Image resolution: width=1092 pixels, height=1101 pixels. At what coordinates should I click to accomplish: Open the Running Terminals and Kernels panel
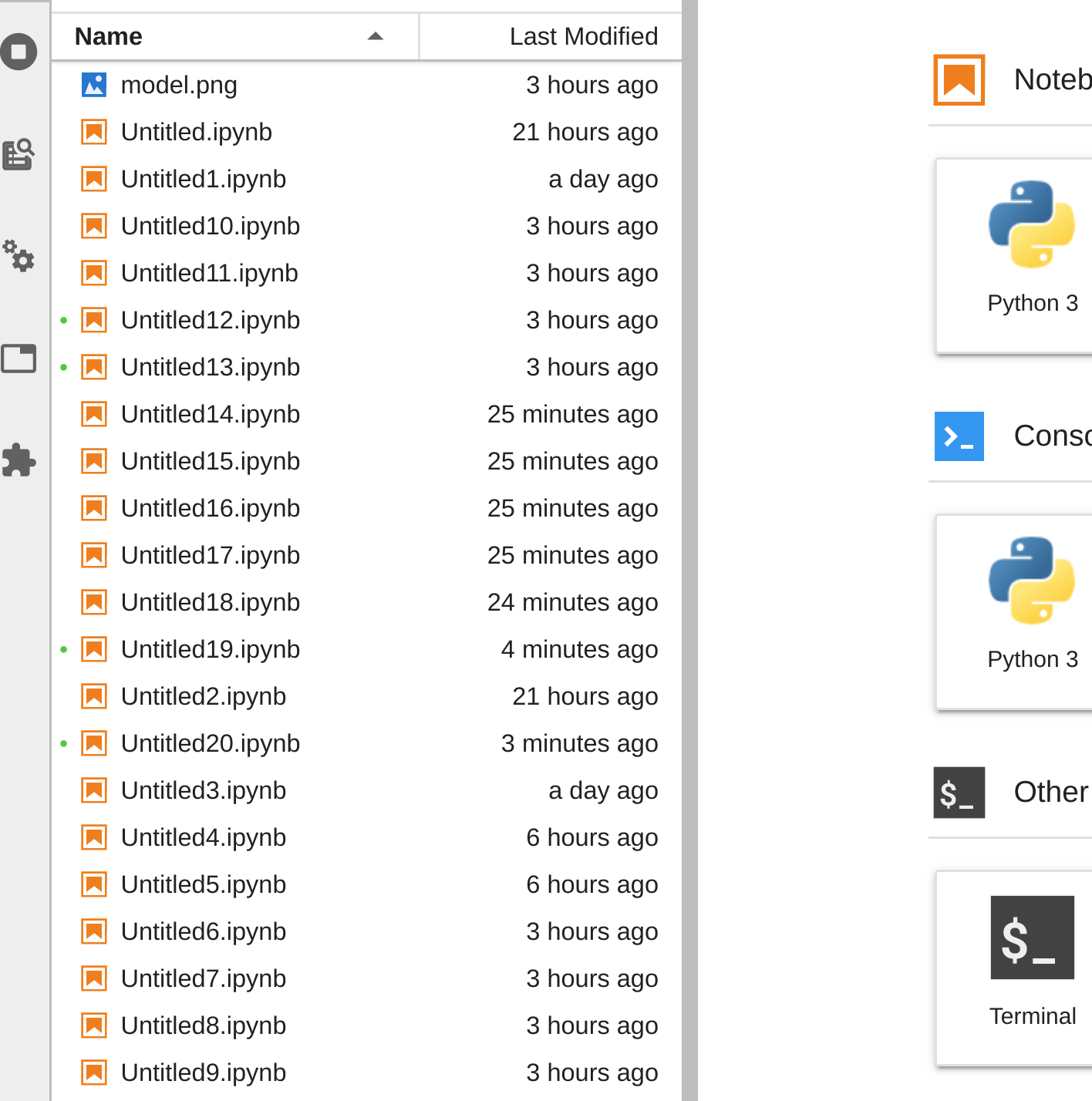[x=19, y=52]
